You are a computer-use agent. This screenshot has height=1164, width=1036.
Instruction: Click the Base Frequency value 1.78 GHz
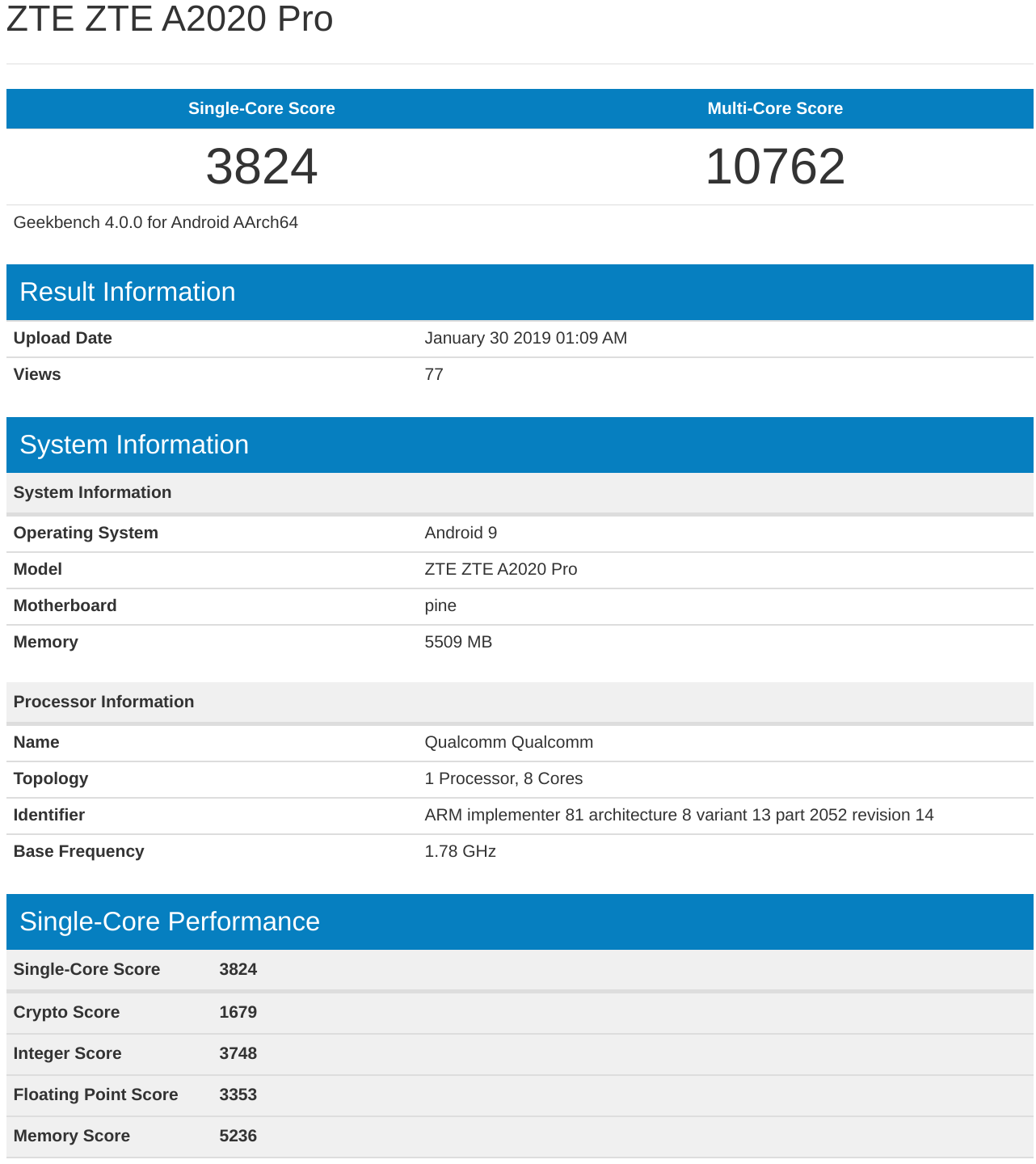click(x=460, y=851)
